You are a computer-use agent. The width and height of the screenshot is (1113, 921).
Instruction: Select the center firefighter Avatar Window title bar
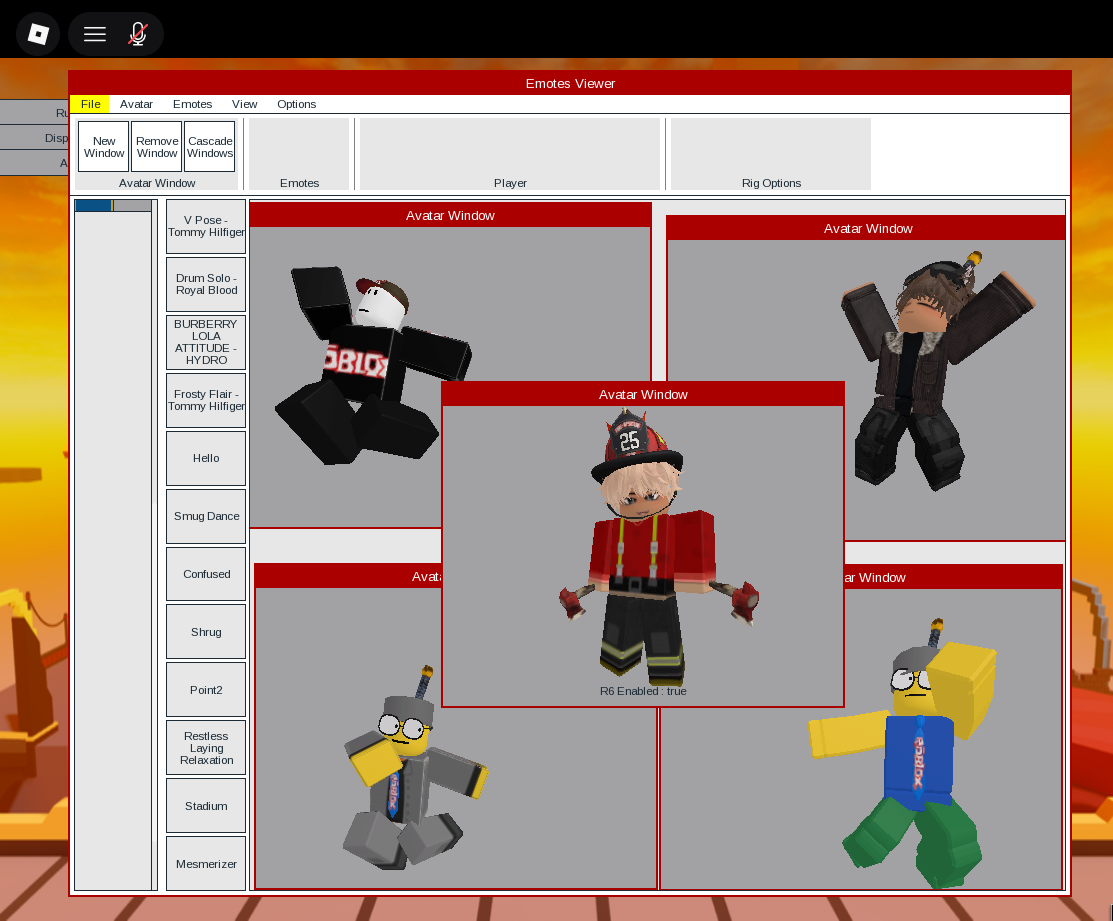643,395
